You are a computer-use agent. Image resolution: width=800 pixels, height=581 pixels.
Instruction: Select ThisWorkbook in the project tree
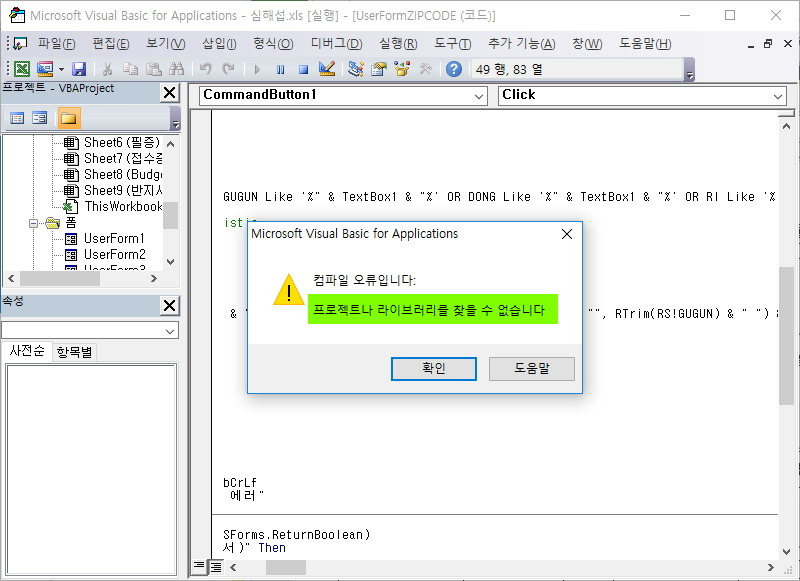[123, 207]
